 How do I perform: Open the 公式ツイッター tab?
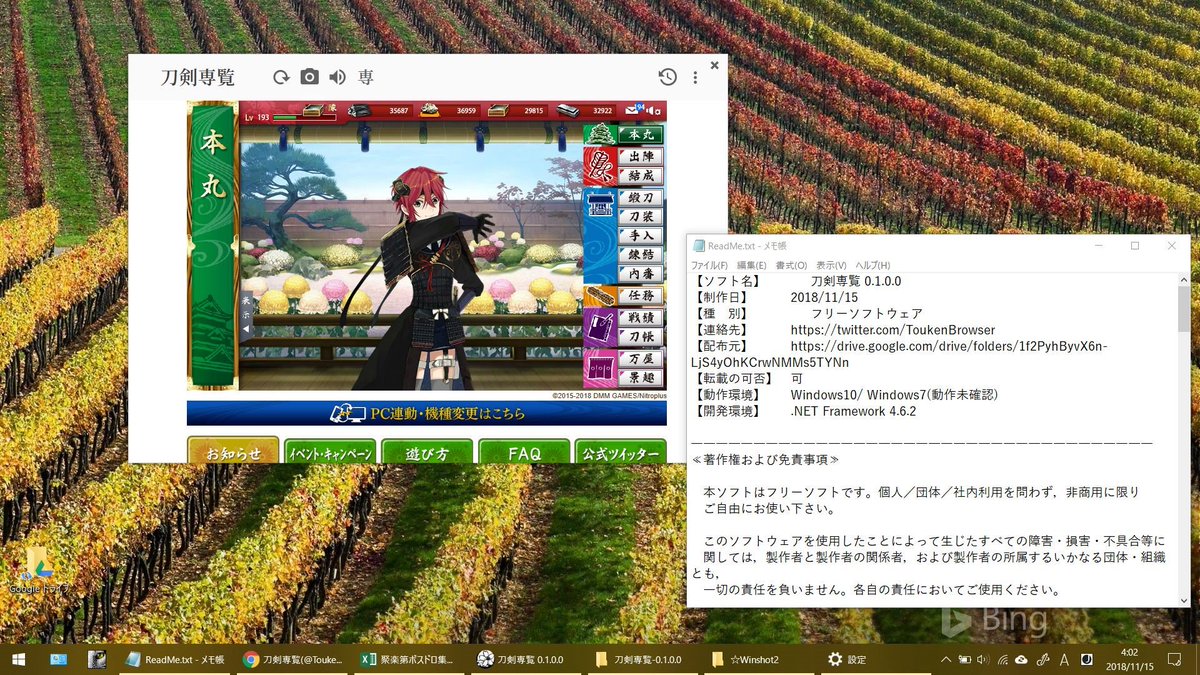pos(620,452)
